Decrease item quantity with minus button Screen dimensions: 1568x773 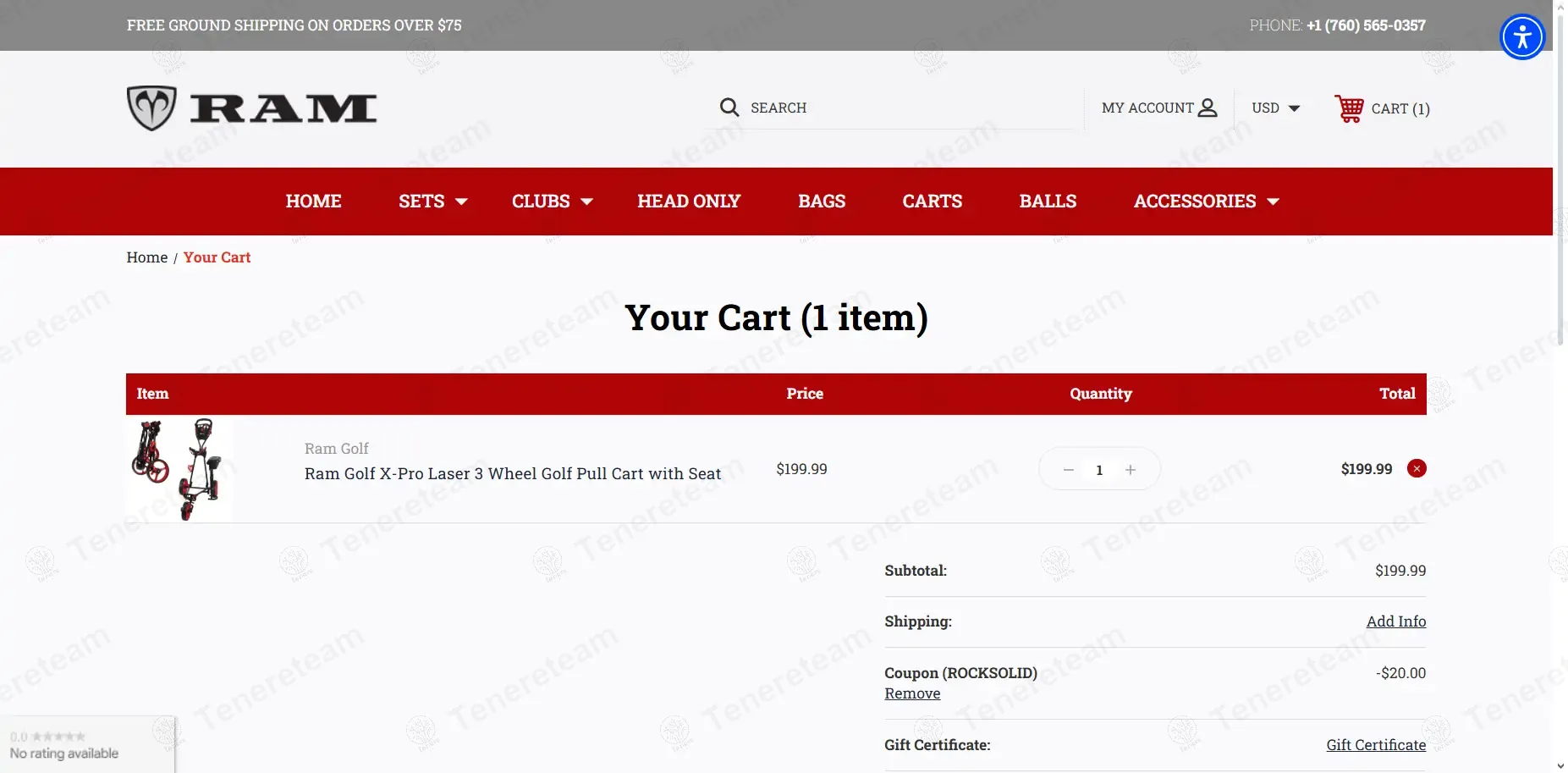(1069, 470)
